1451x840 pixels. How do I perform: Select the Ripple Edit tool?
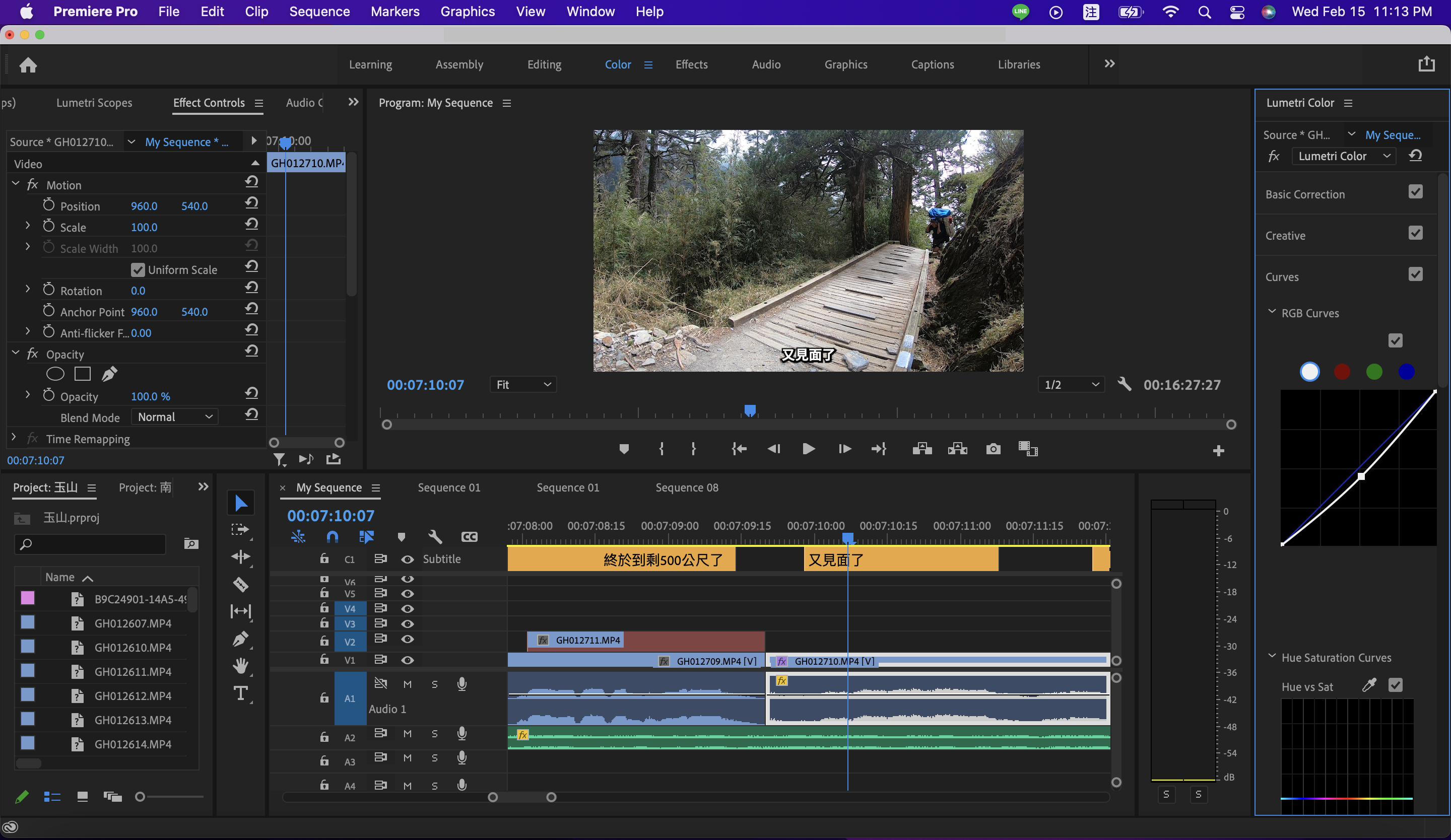point(241,556)
